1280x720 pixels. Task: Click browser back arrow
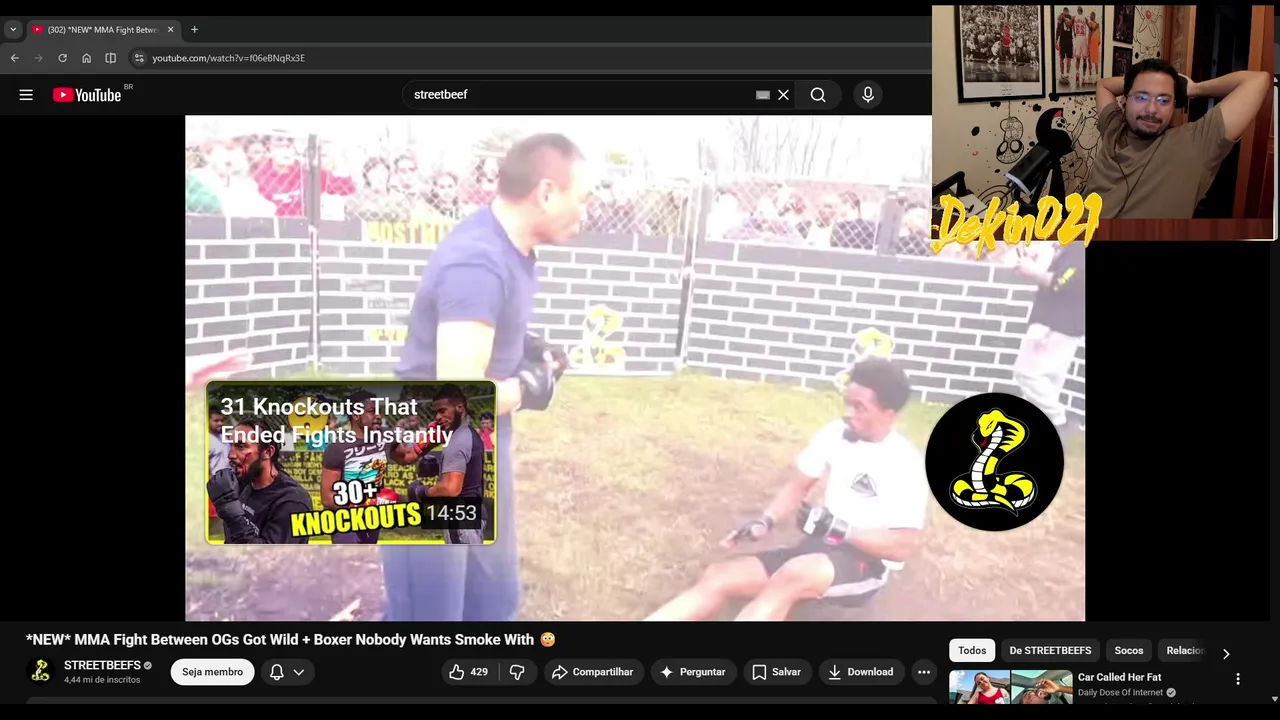15,58
